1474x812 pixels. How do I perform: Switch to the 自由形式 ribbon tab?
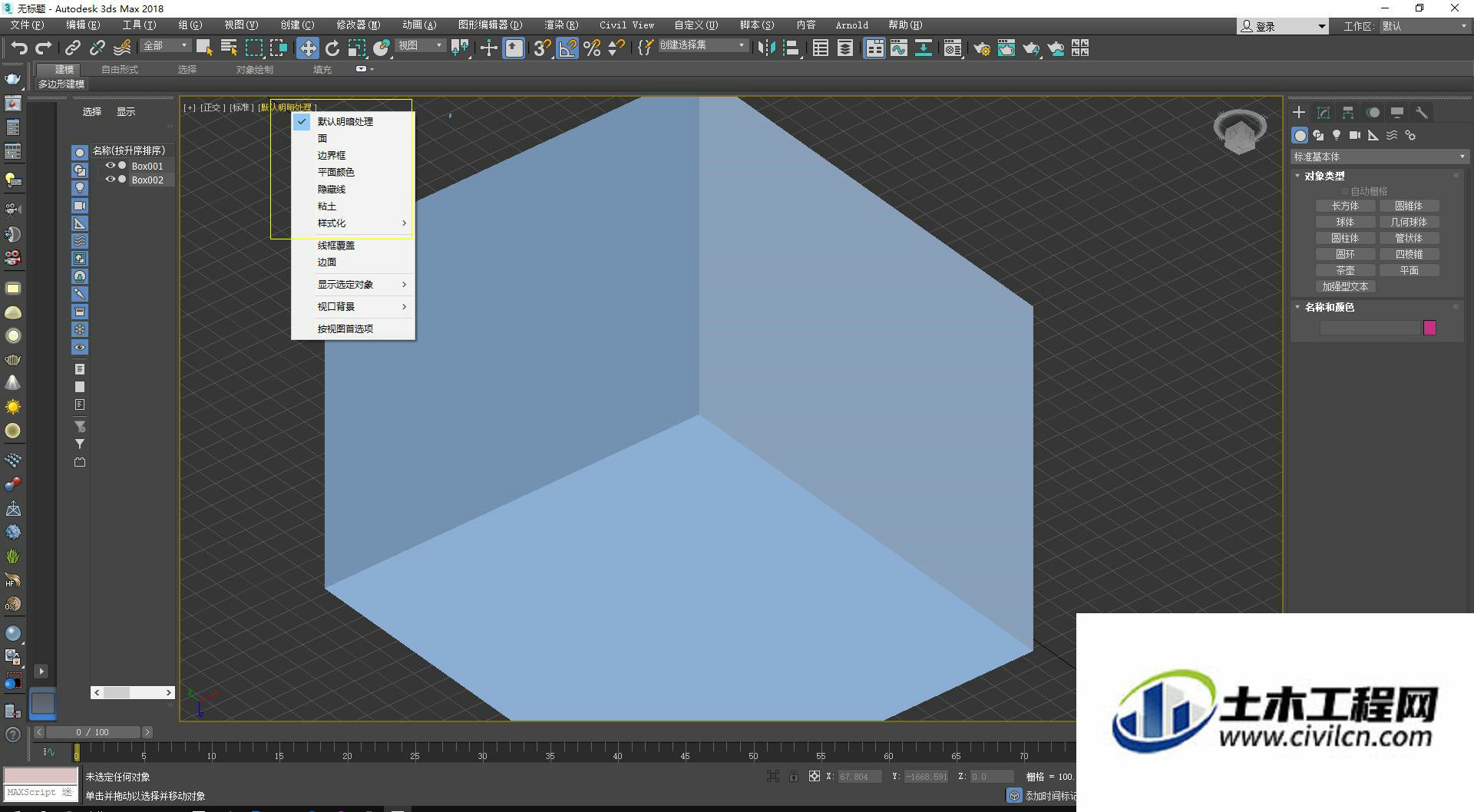(x=120, y=70)
